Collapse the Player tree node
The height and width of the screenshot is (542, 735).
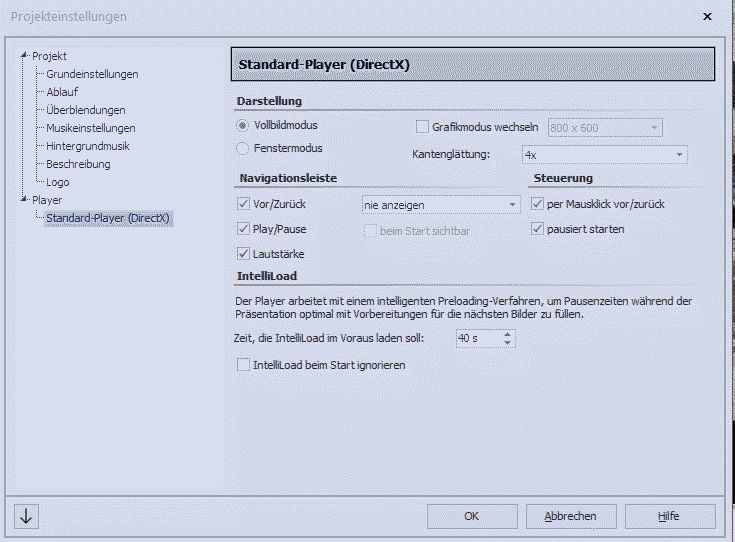coord(25,201)
